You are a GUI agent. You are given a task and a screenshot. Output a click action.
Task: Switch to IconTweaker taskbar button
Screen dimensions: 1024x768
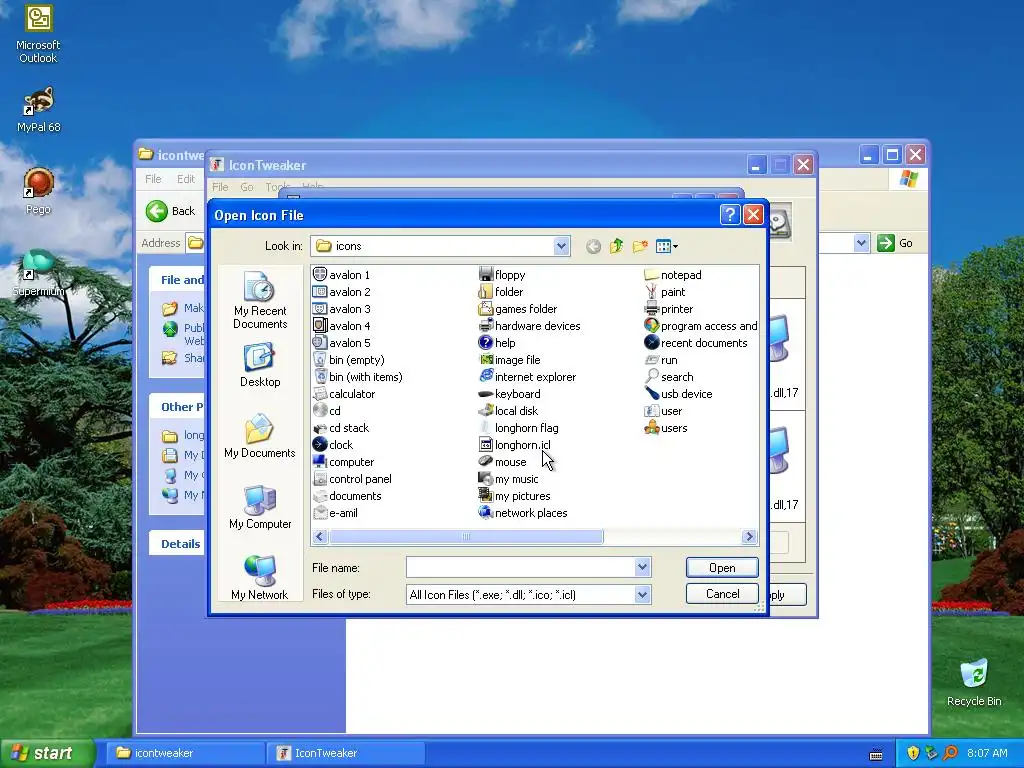coord(347,753)
